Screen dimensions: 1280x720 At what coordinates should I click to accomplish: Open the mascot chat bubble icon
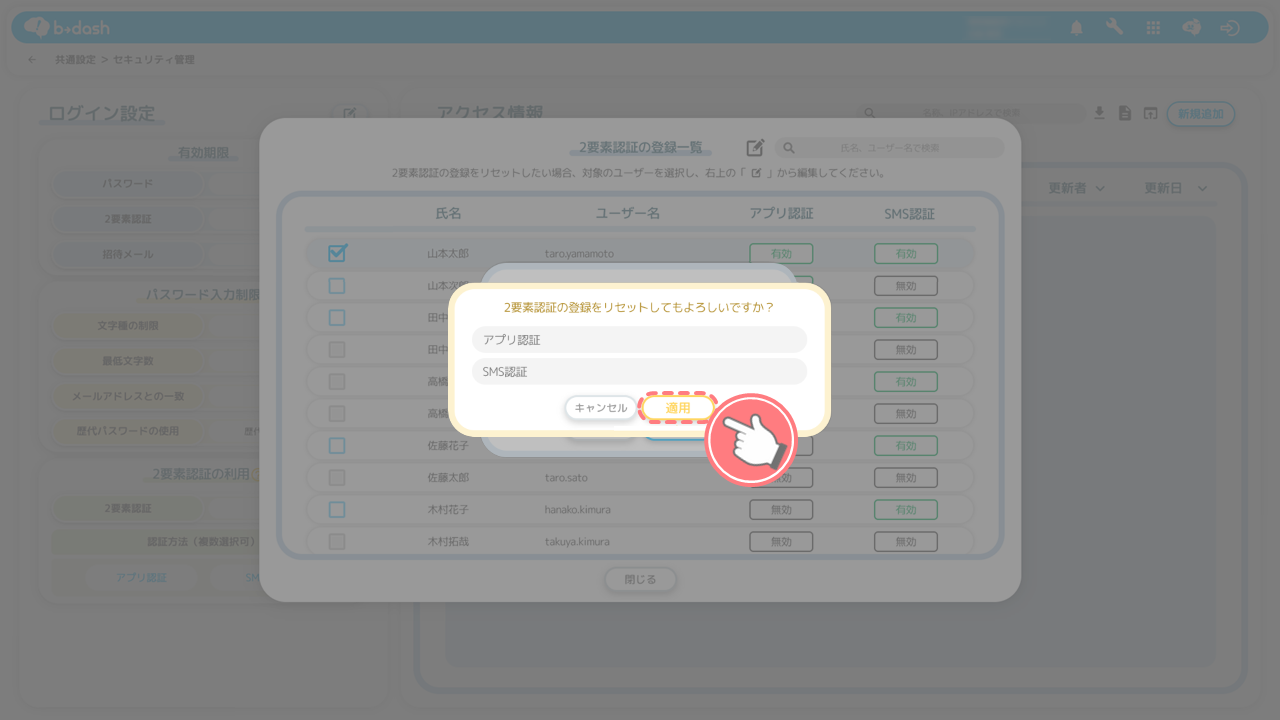[1191, 28]
